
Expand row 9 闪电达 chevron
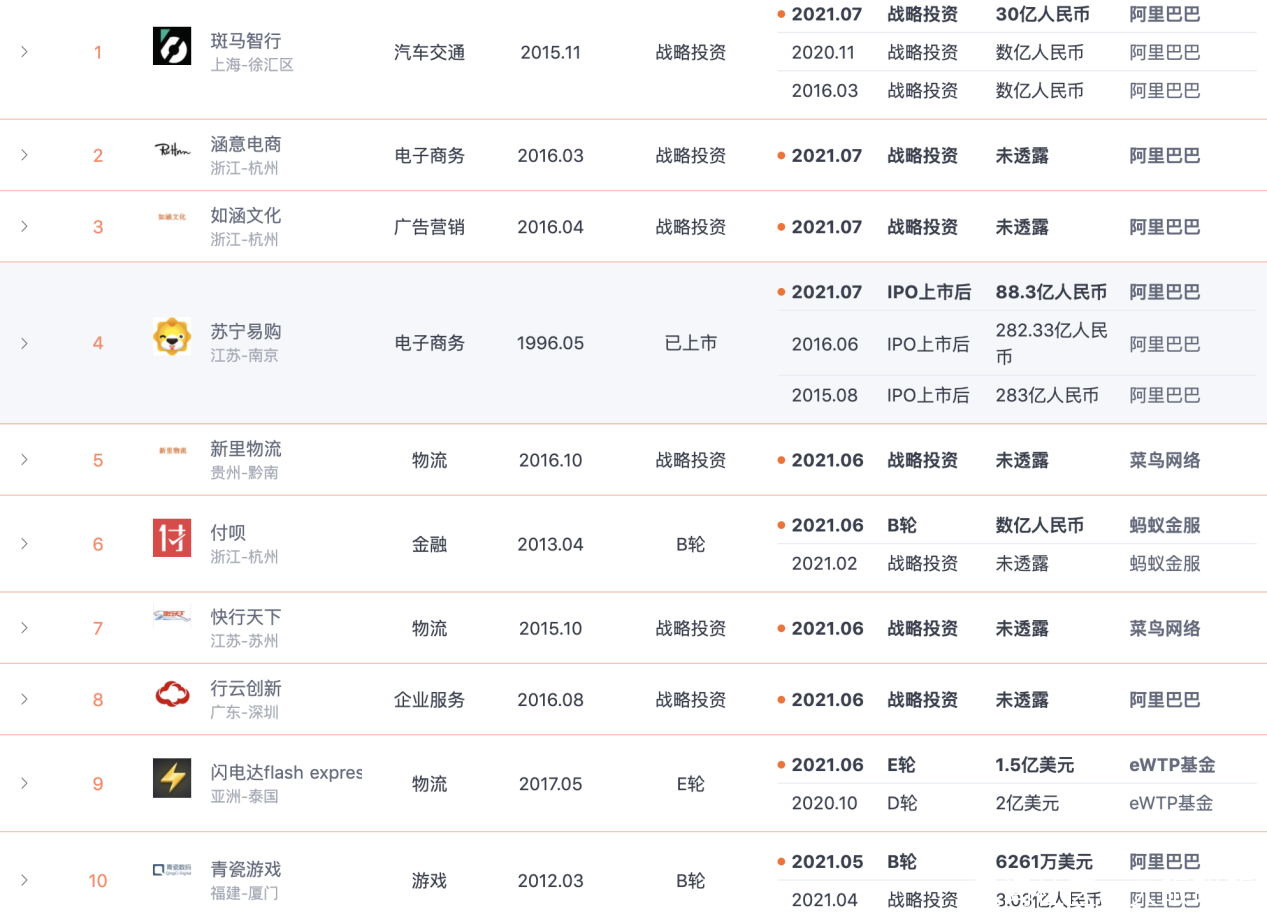pos(24,783)
